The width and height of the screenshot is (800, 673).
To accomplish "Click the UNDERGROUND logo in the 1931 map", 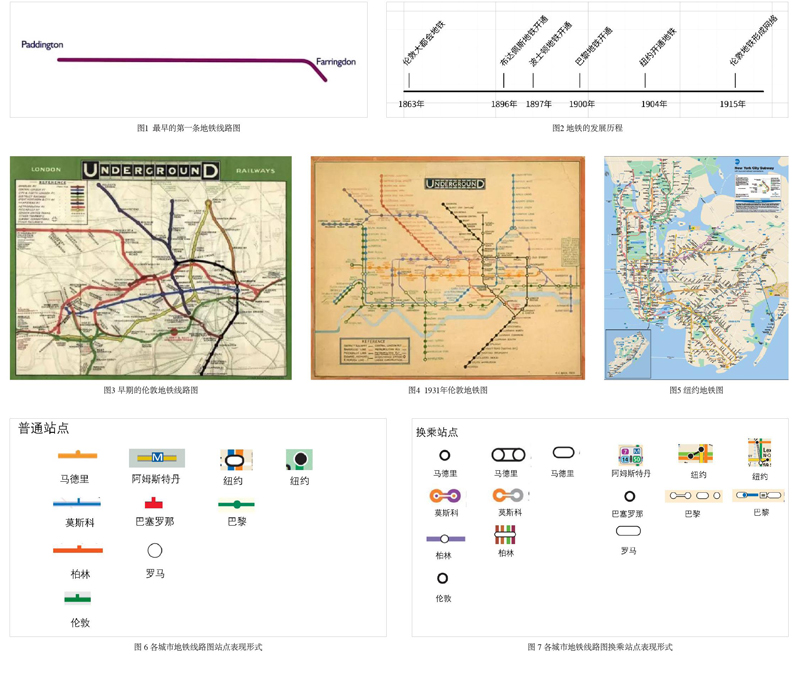I will point(455,184).
